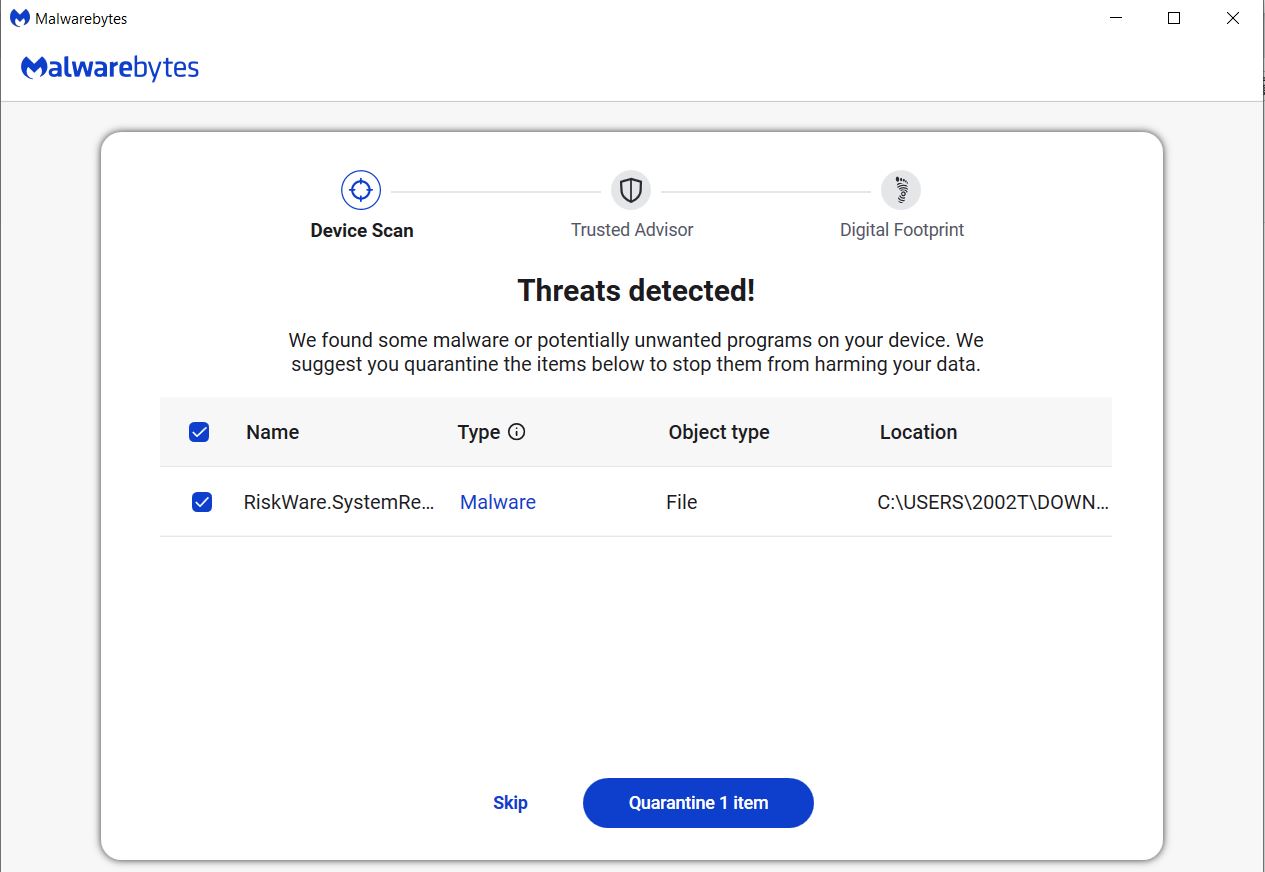Viewport: 1265px width, 872px height.
Task: Close the Malwarebytes window
Action: pos(1233,18)
